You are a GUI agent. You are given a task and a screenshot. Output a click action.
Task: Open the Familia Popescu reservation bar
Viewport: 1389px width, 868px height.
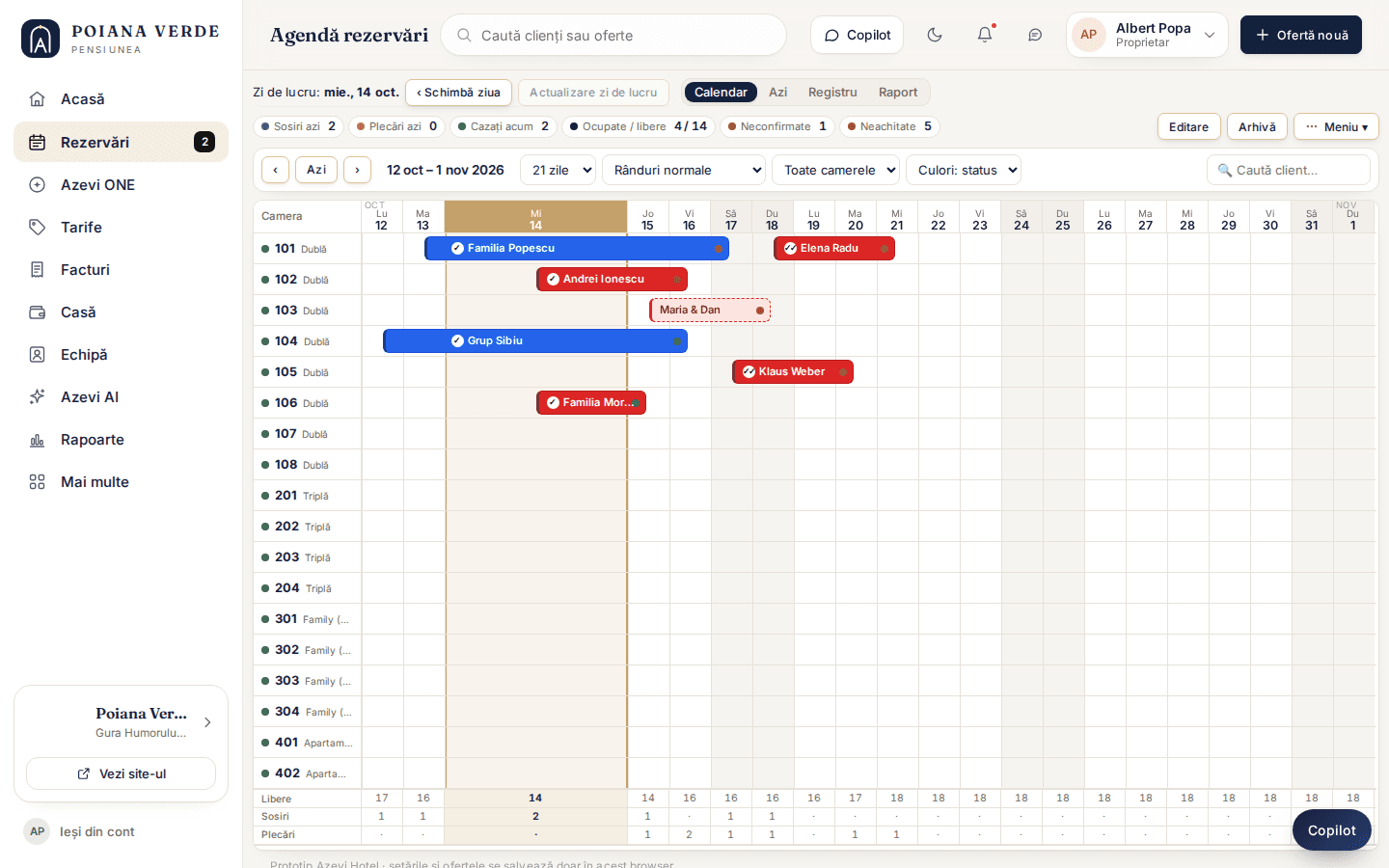[577, 248]
